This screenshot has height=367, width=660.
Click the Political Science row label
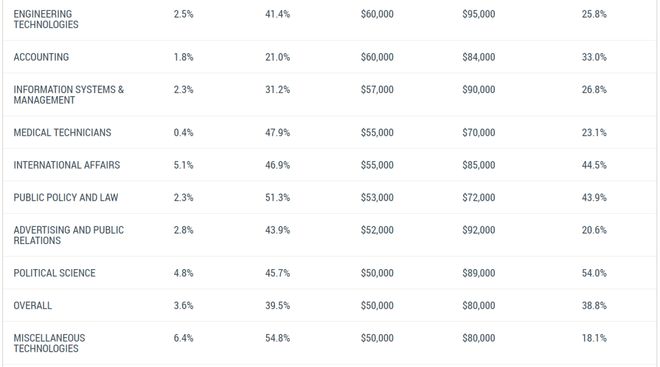coord(54,273)
